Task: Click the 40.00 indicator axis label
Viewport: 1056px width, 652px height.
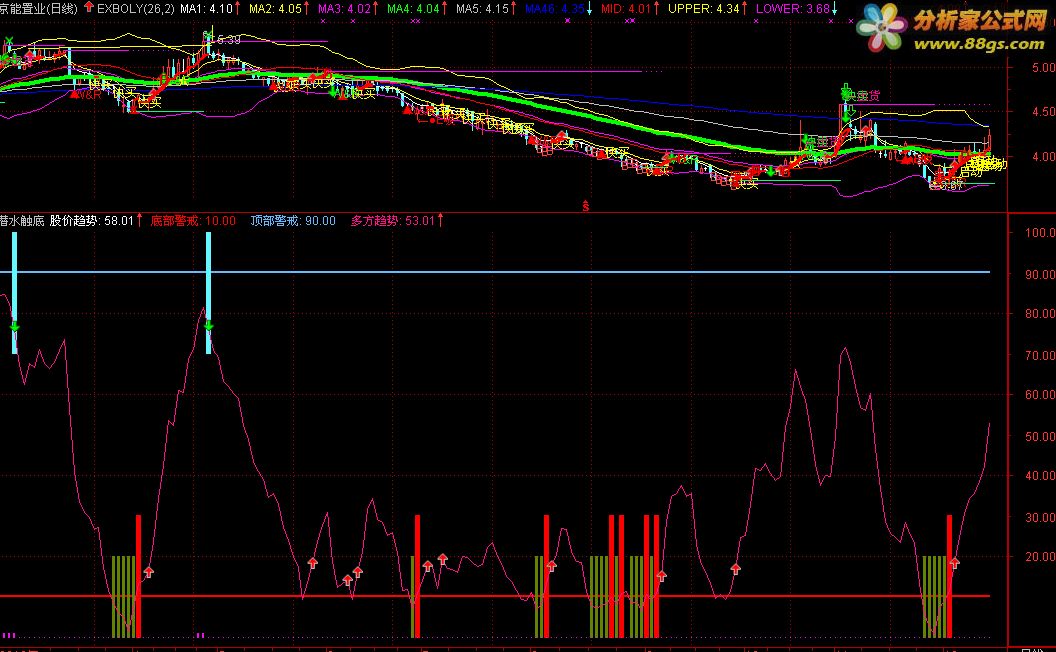Action: pyautogui.click(x=1040, y=476)
